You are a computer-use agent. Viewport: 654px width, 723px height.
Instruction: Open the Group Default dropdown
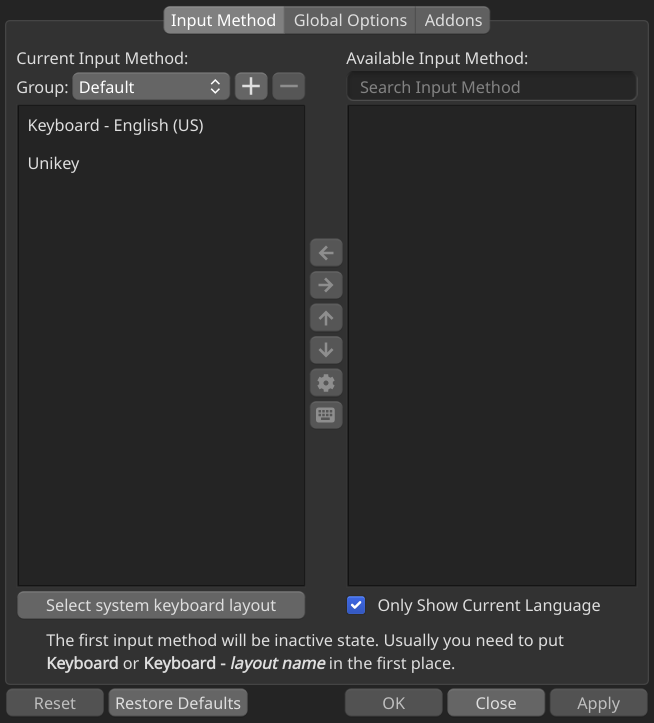tap(150, 87)
